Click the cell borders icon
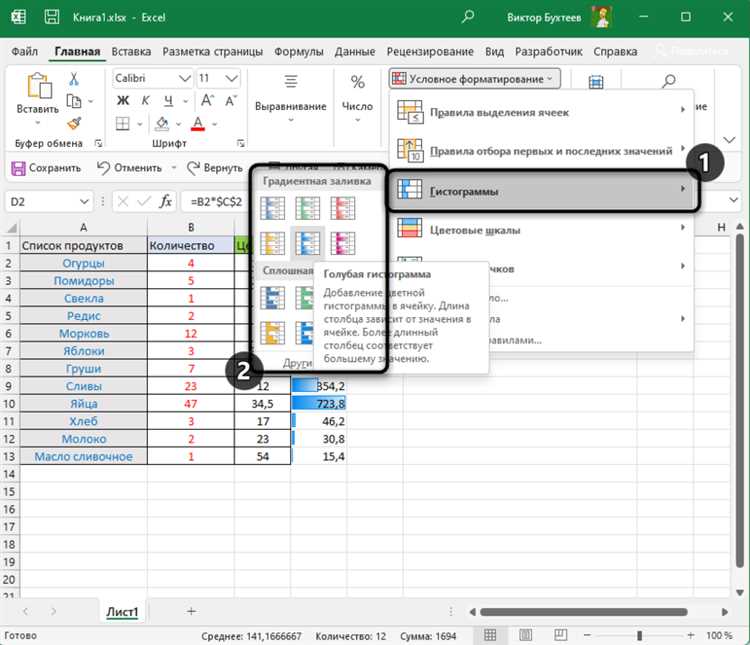750x645 pixels. point(123,124)
